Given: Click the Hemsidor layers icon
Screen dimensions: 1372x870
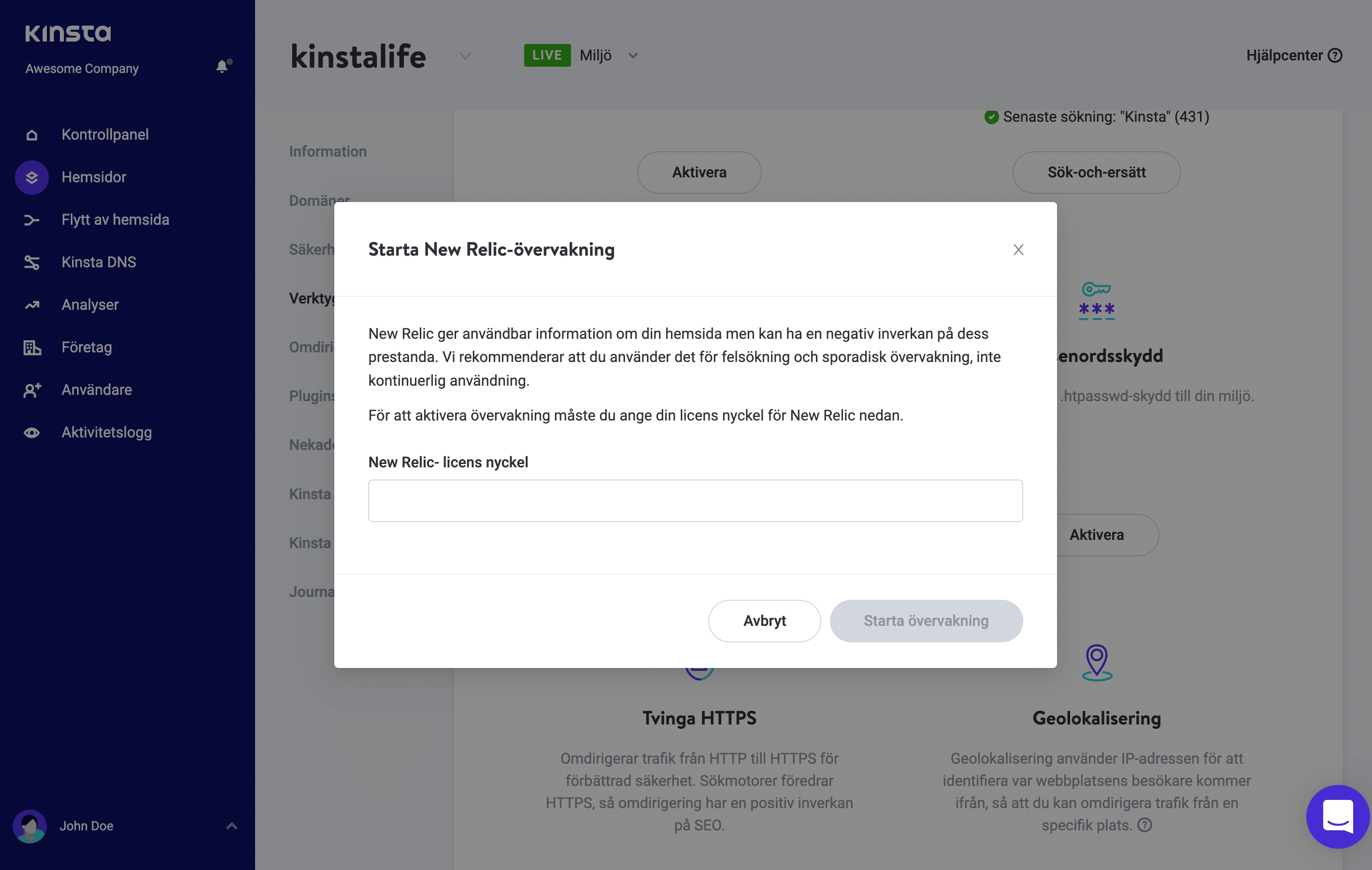Looking at the screenshot, I should tap(32, 177).
